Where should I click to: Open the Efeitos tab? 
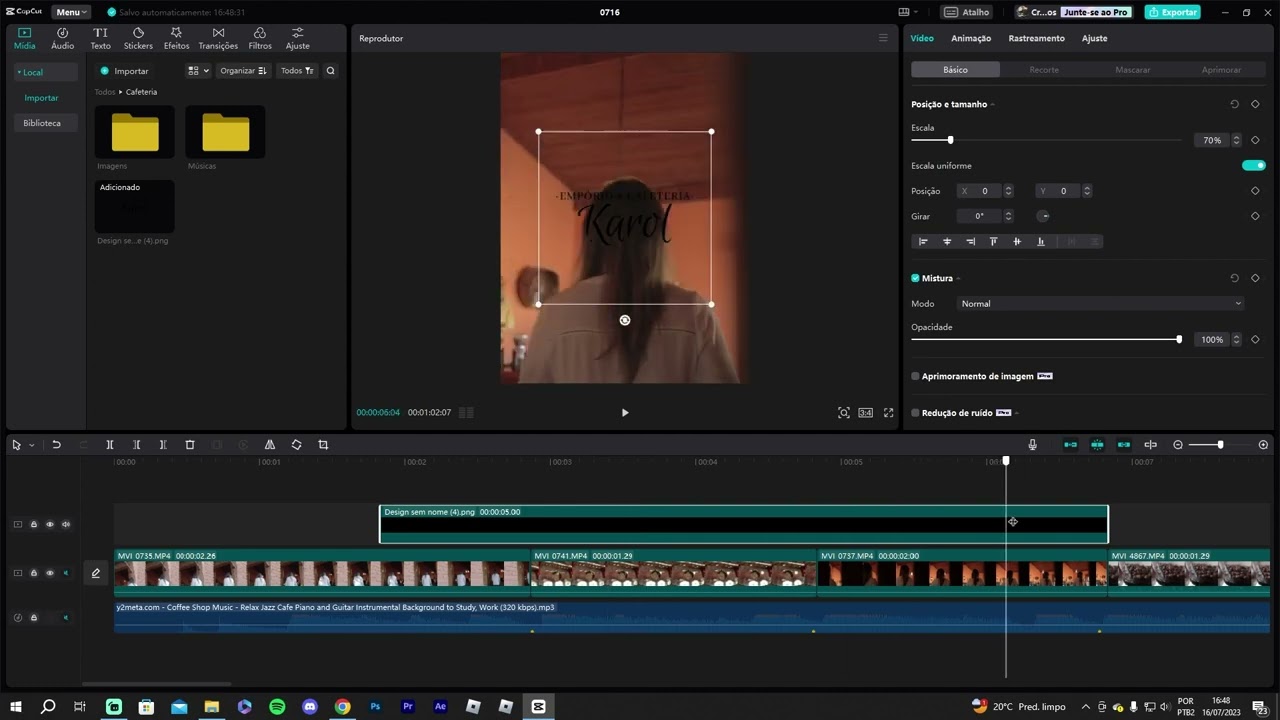[176, 39]
